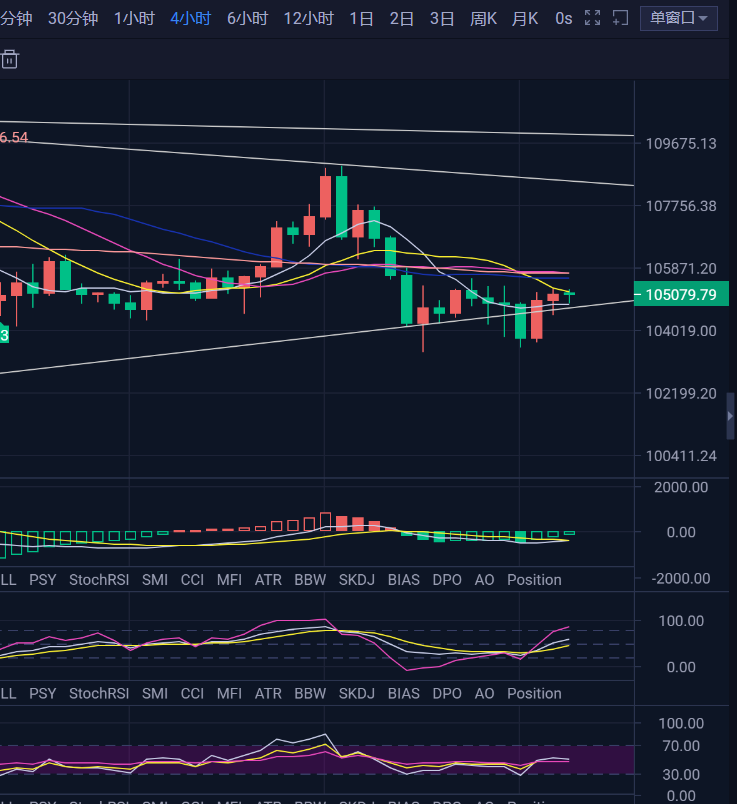Click price axis label 109675.13
This screenshot has height=804, width=737.
pyautogui.click(x=681, y=144)
